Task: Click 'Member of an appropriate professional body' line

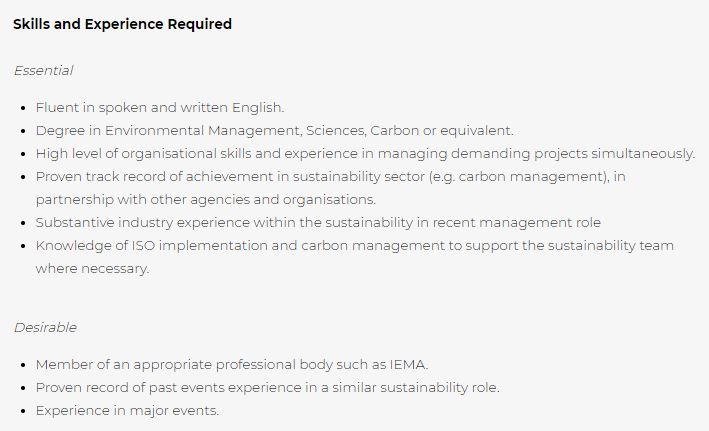Action: tap(232, 365)
